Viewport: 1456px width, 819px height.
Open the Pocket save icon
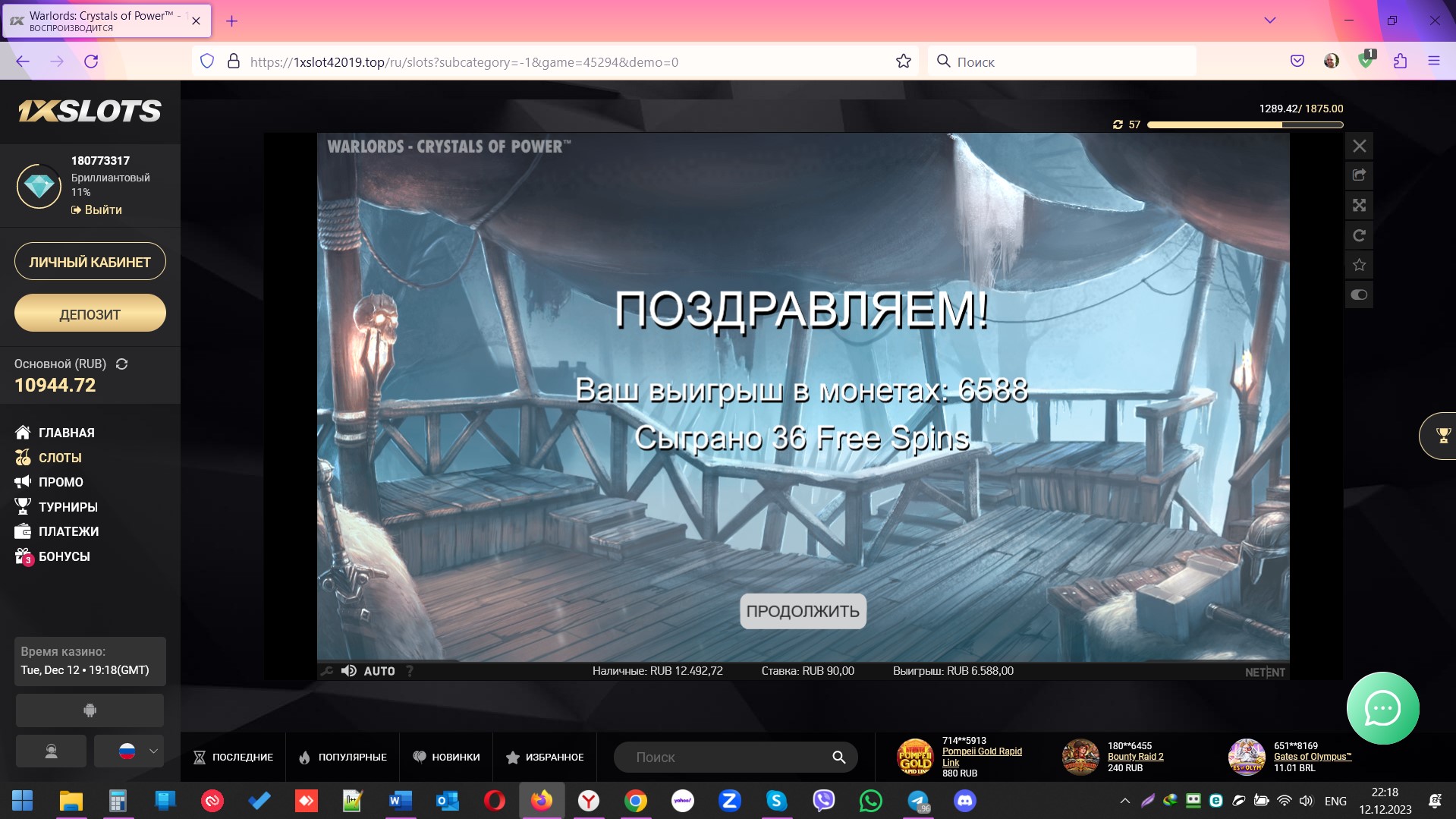(x=1297, y=61)
